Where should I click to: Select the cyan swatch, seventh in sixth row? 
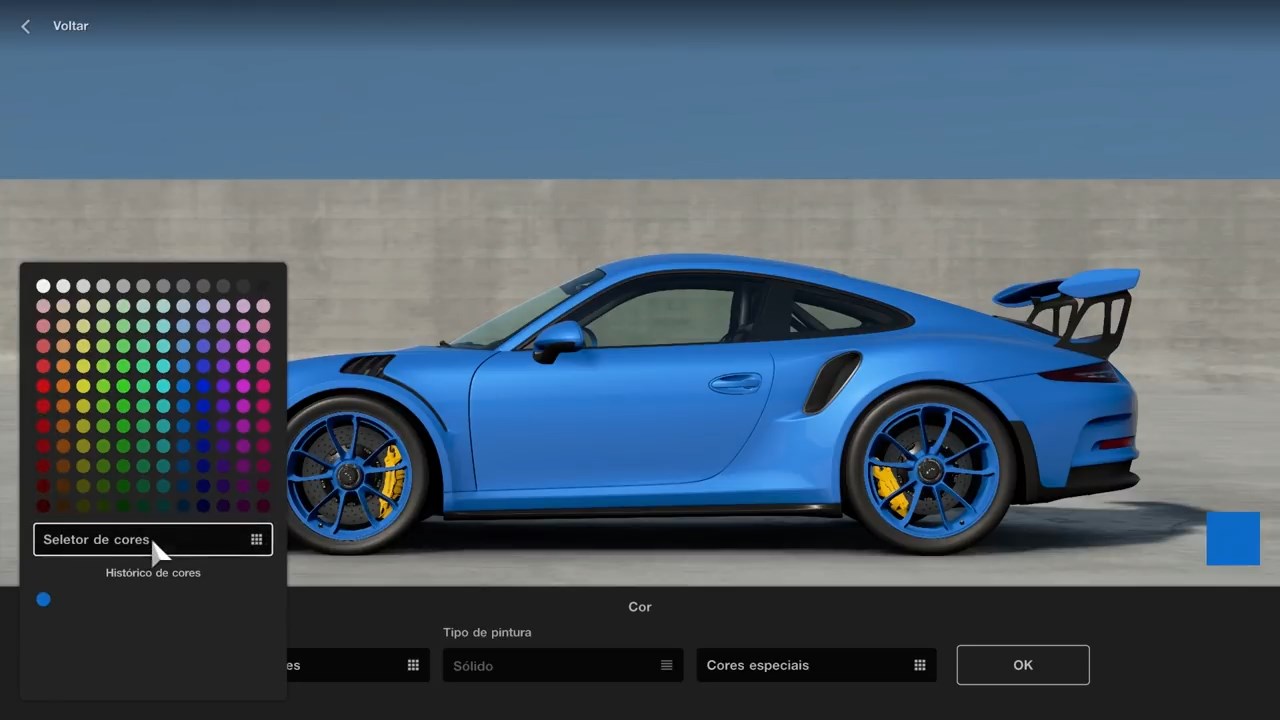pos(163,386)
